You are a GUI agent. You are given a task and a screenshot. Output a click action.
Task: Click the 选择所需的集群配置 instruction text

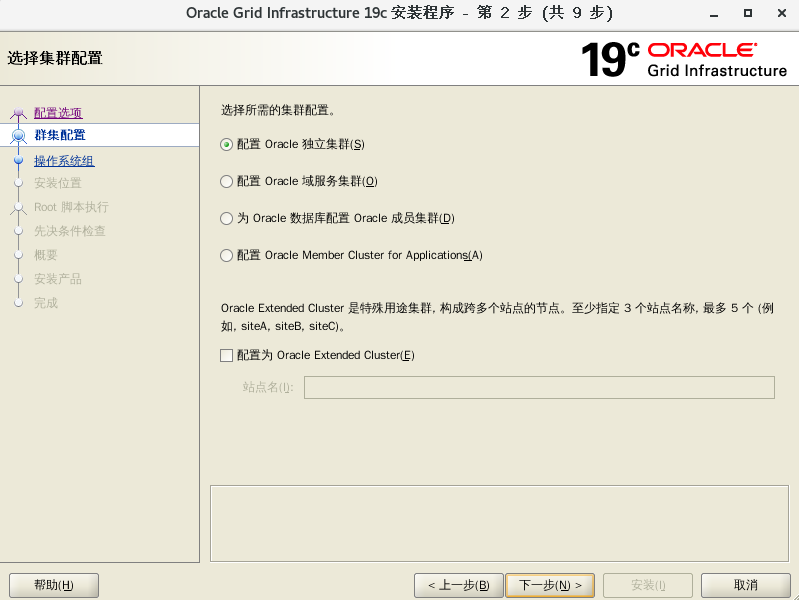(x=278, y=110)
